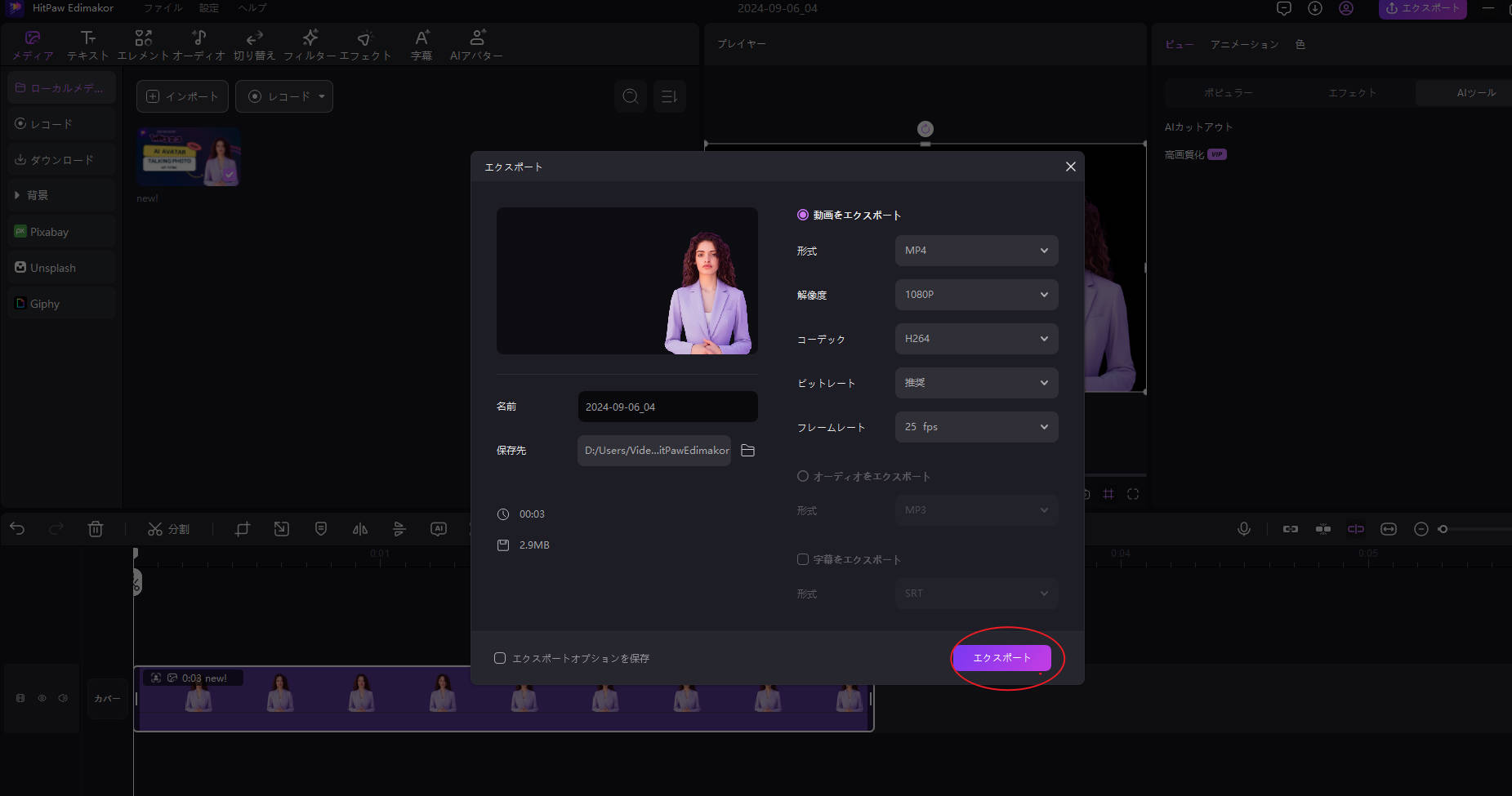
Task: Open the ファイル menu
Action: click(163, 8)
